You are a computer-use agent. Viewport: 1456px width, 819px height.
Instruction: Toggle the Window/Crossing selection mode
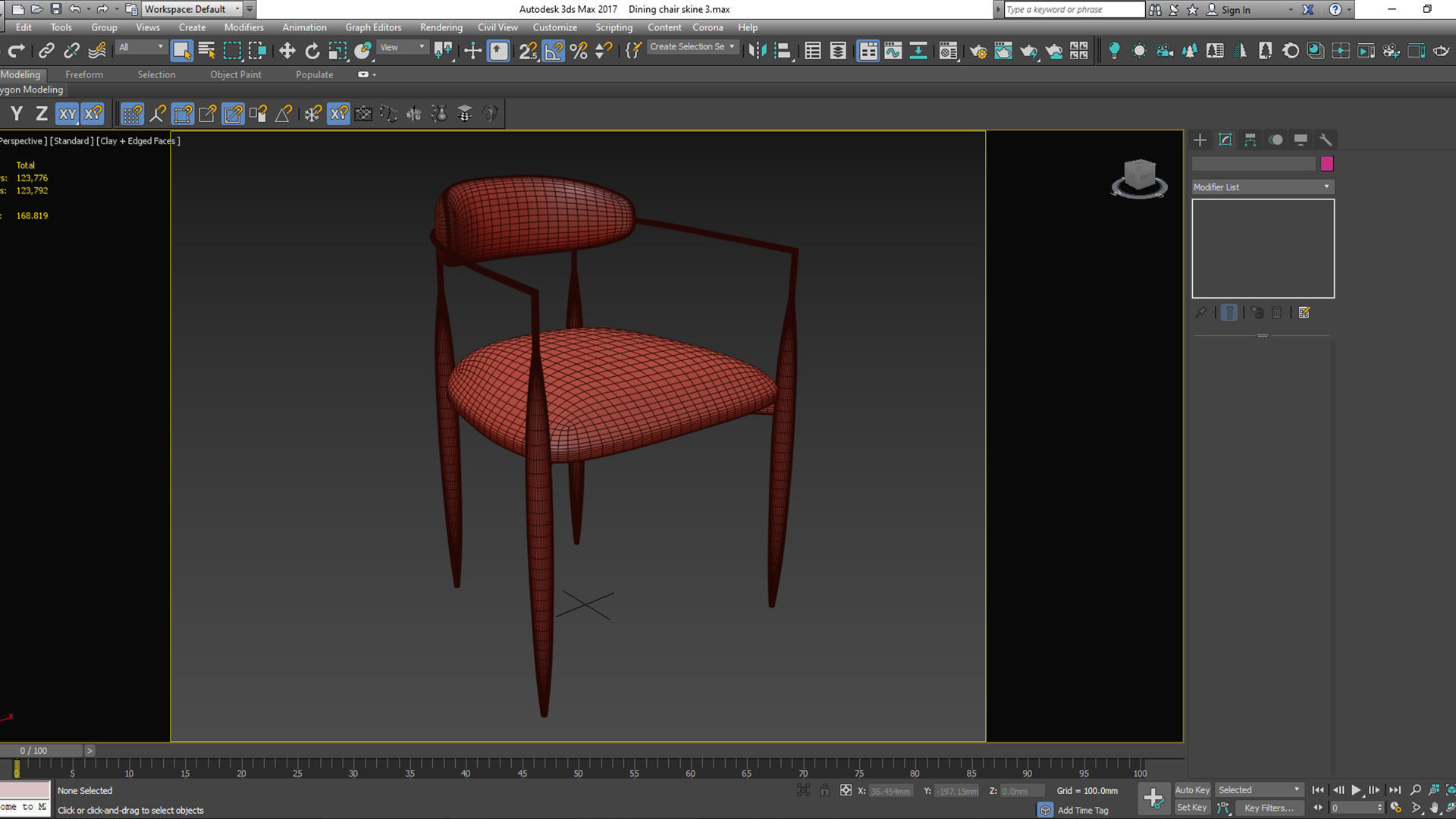point(258,51)
